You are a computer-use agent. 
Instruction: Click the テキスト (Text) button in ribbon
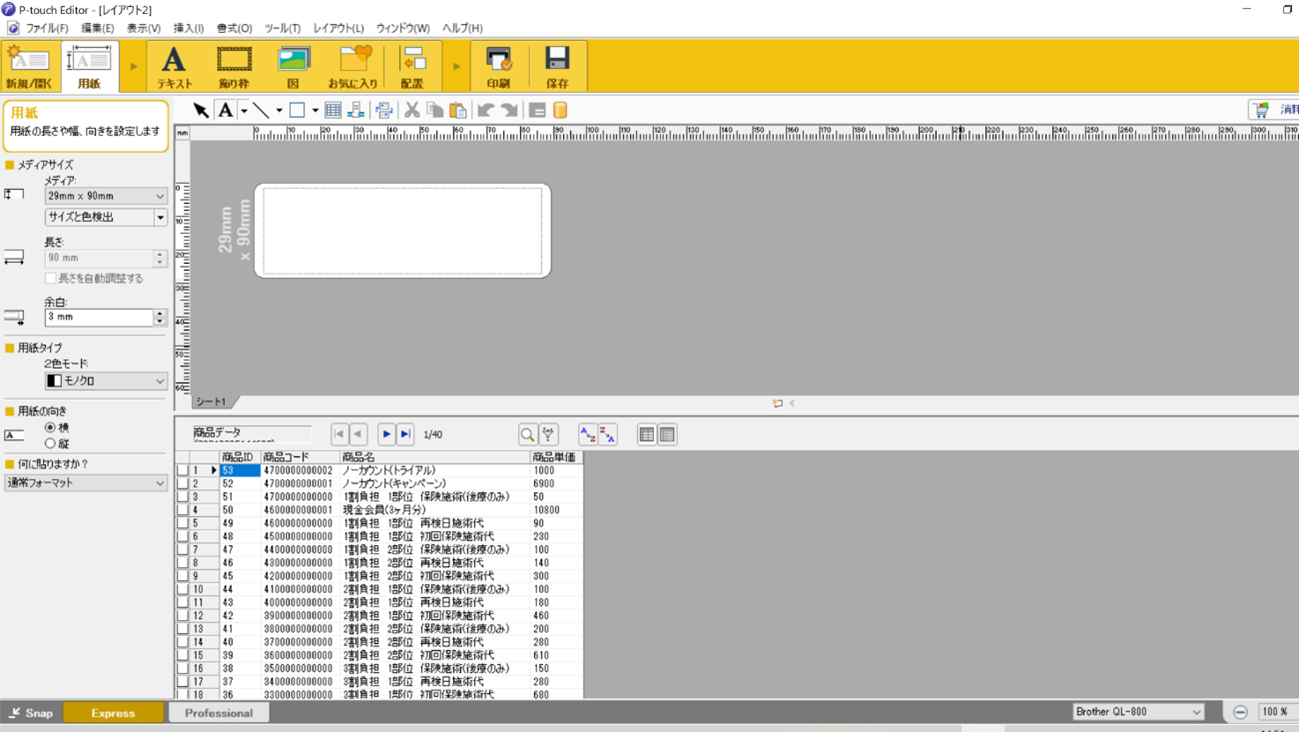click(x=174, y=67)
